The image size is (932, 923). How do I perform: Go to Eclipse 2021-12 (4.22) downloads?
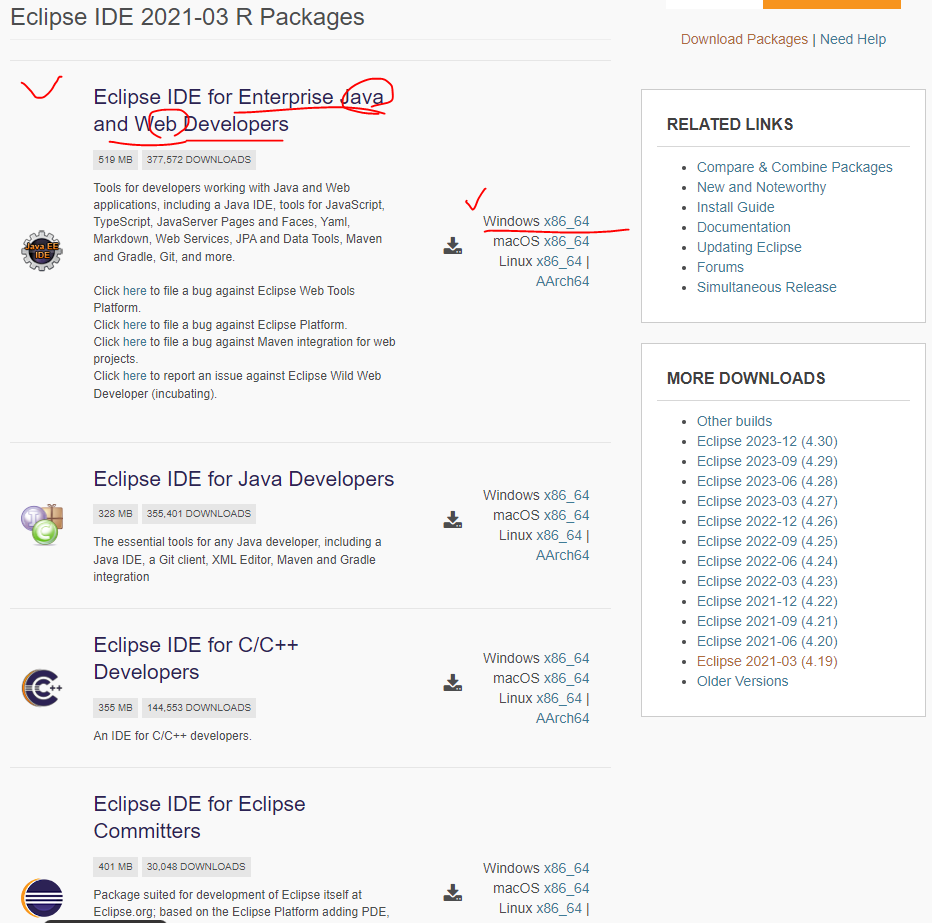click(x=767, y=601)
